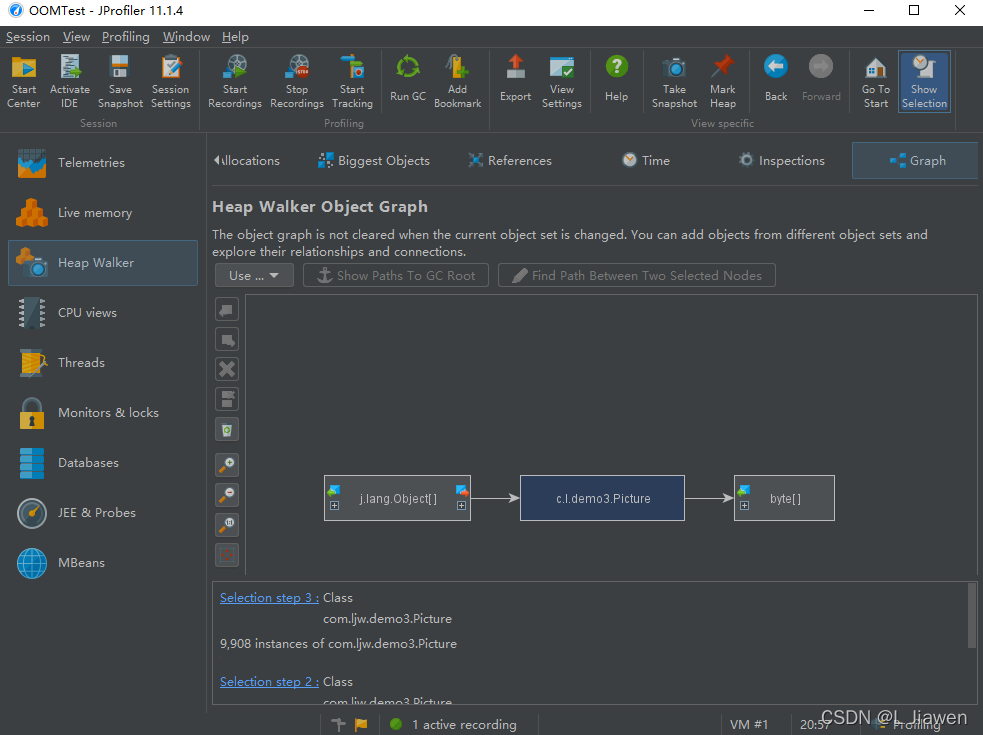Select the Heap Walker section
Image resolution: width=983 pixels, height=735 pixels.
coord(103,263)
